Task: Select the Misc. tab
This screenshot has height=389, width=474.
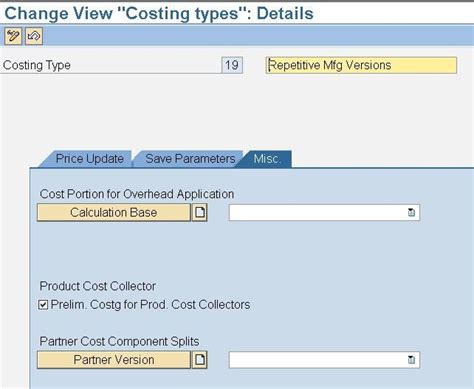Action: coord(267,159)
